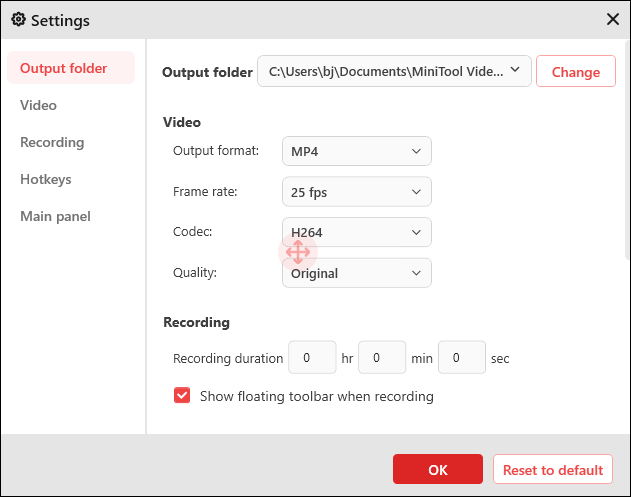
Task: Click the recording duration seconds field
Action: click(x=462, y=357)
